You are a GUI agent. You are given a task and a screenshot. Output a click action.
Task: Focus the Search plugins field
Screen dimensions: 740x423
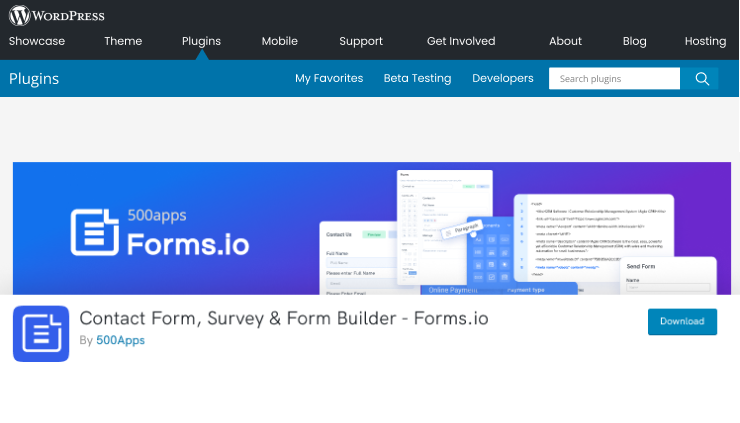(614, 78)
